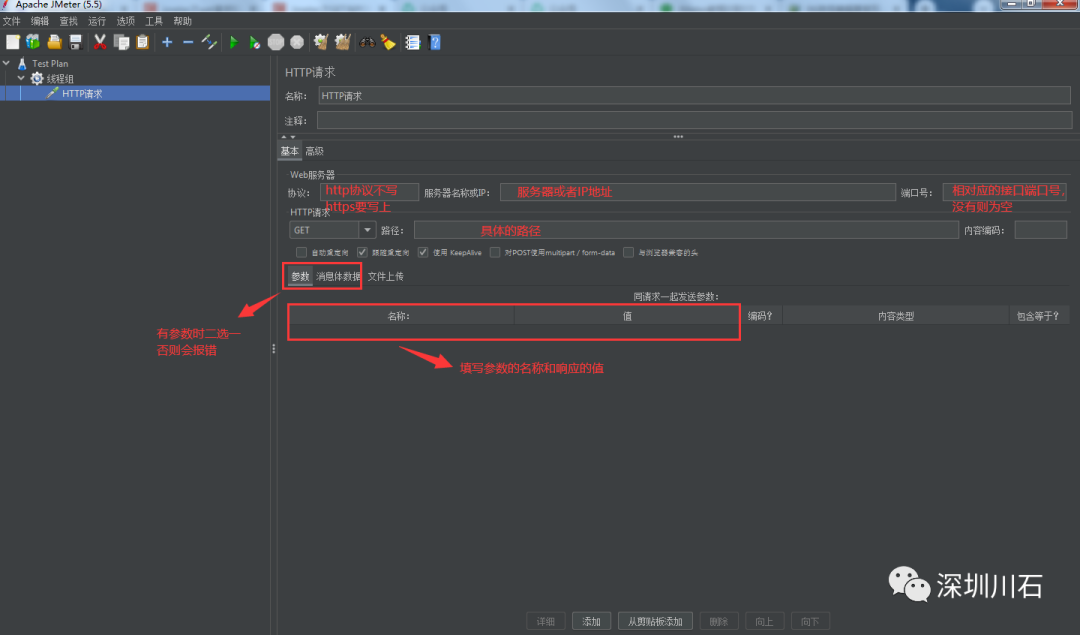Click the blue plus Expand All icon
Viewport: 1080px width, 635px height.
(167, 42)
